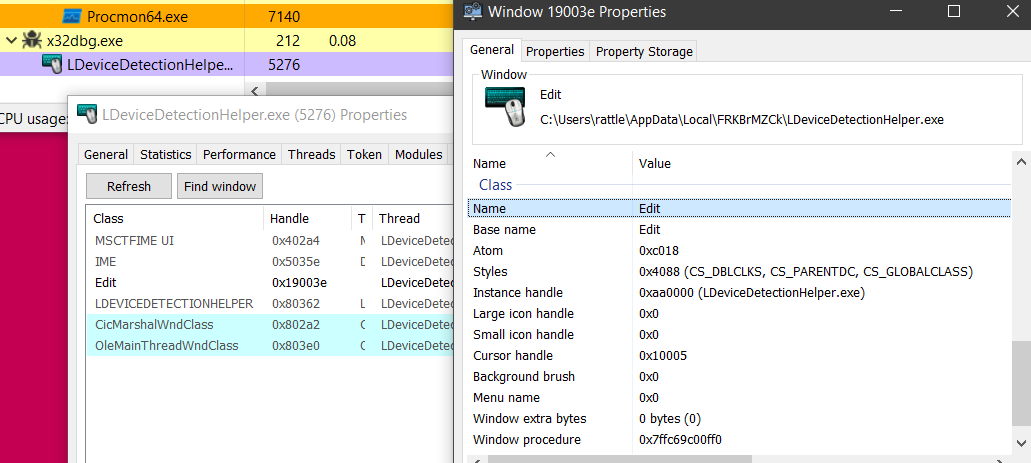Select the Instance handle property row
Image resolution: width=1031 pixels, height=463 pixels.
739,293
